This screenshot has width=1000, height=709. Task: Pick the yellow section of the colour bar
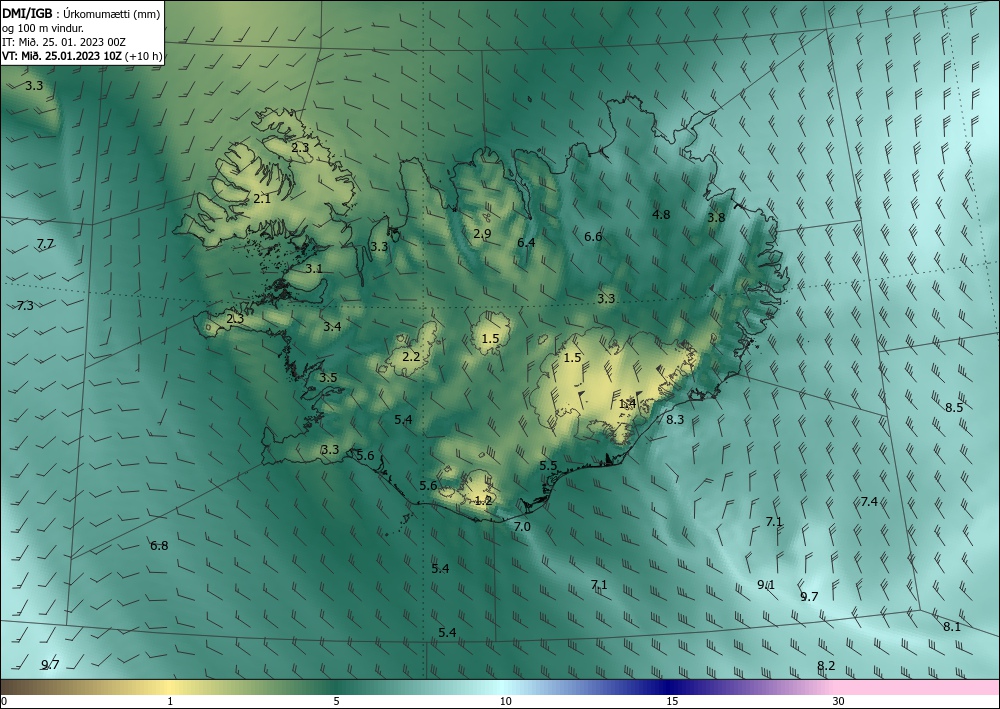tap(167, 687)
